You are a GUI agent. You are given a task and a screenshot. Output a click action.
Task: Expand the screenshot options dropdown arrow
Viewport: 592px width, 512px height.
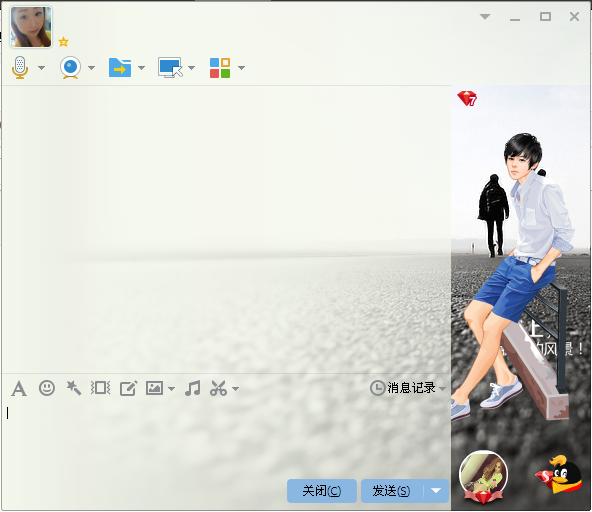(236, 389)
